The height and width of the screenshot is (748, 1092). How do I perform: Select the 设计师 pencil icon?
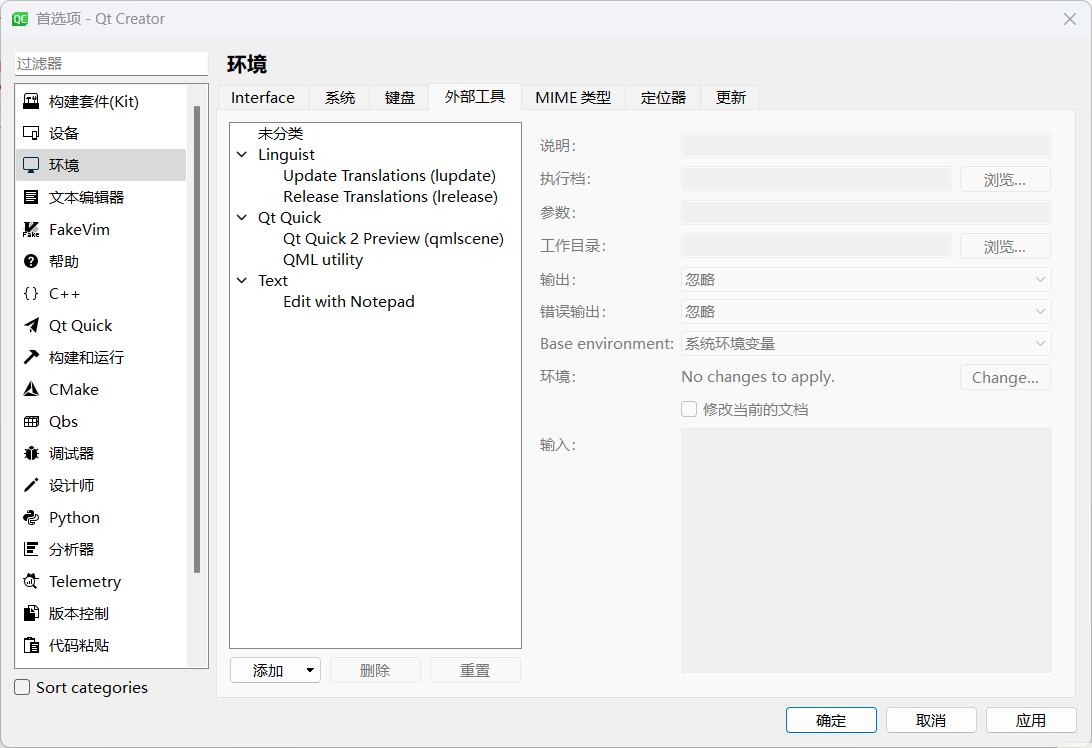31,485
